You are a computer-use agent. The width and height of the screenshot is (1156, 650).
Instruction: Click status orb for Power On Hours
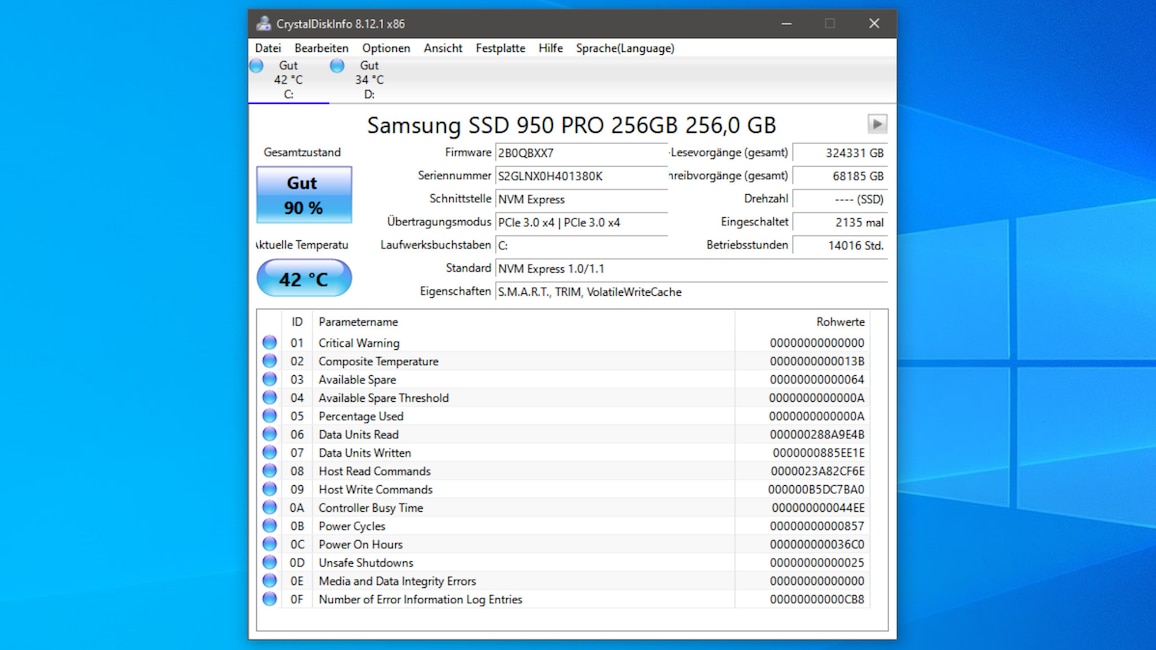270,544
